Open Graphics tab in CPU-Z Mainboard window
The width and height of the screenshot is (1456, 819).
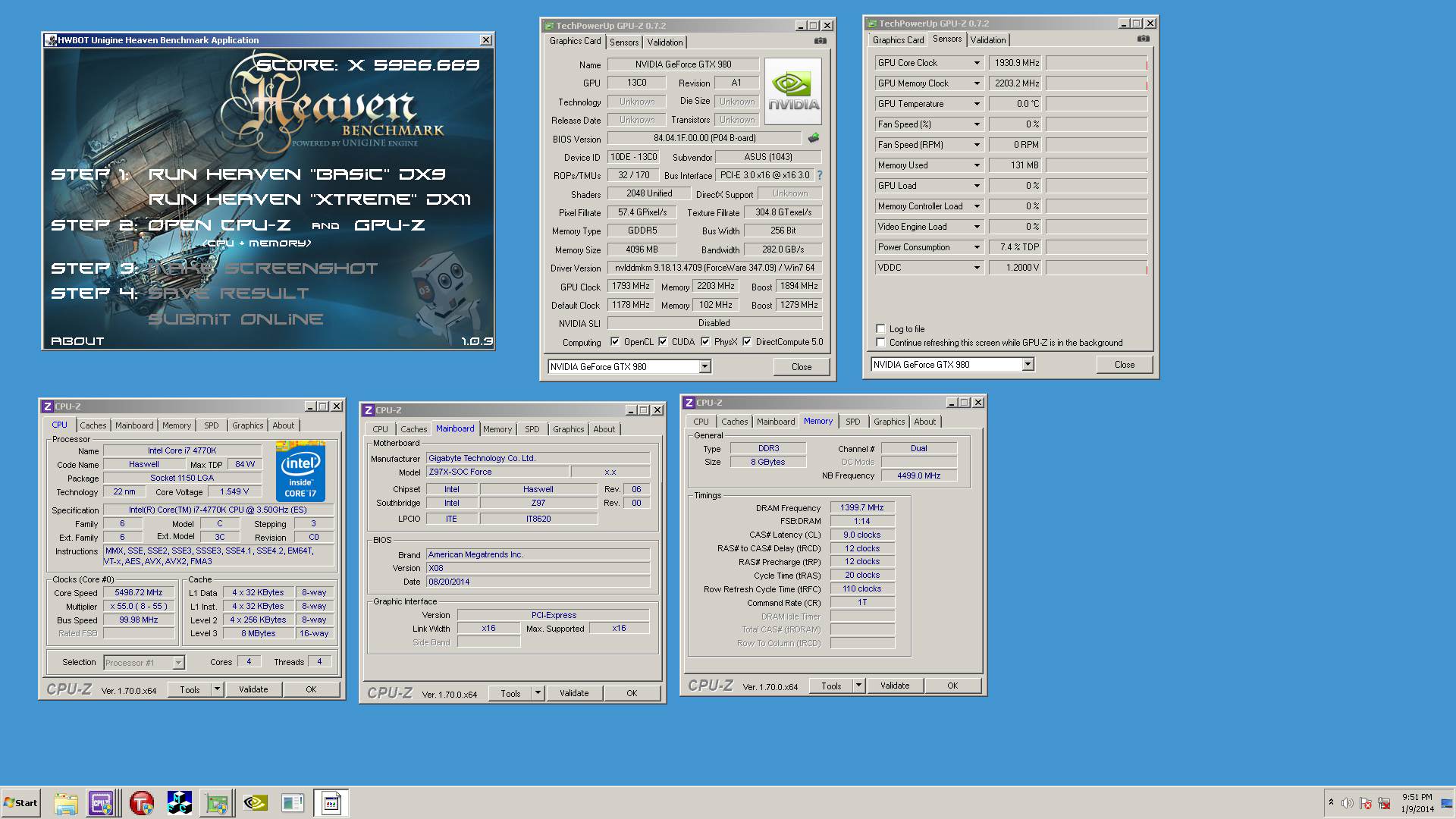click(x=569, y=429)
